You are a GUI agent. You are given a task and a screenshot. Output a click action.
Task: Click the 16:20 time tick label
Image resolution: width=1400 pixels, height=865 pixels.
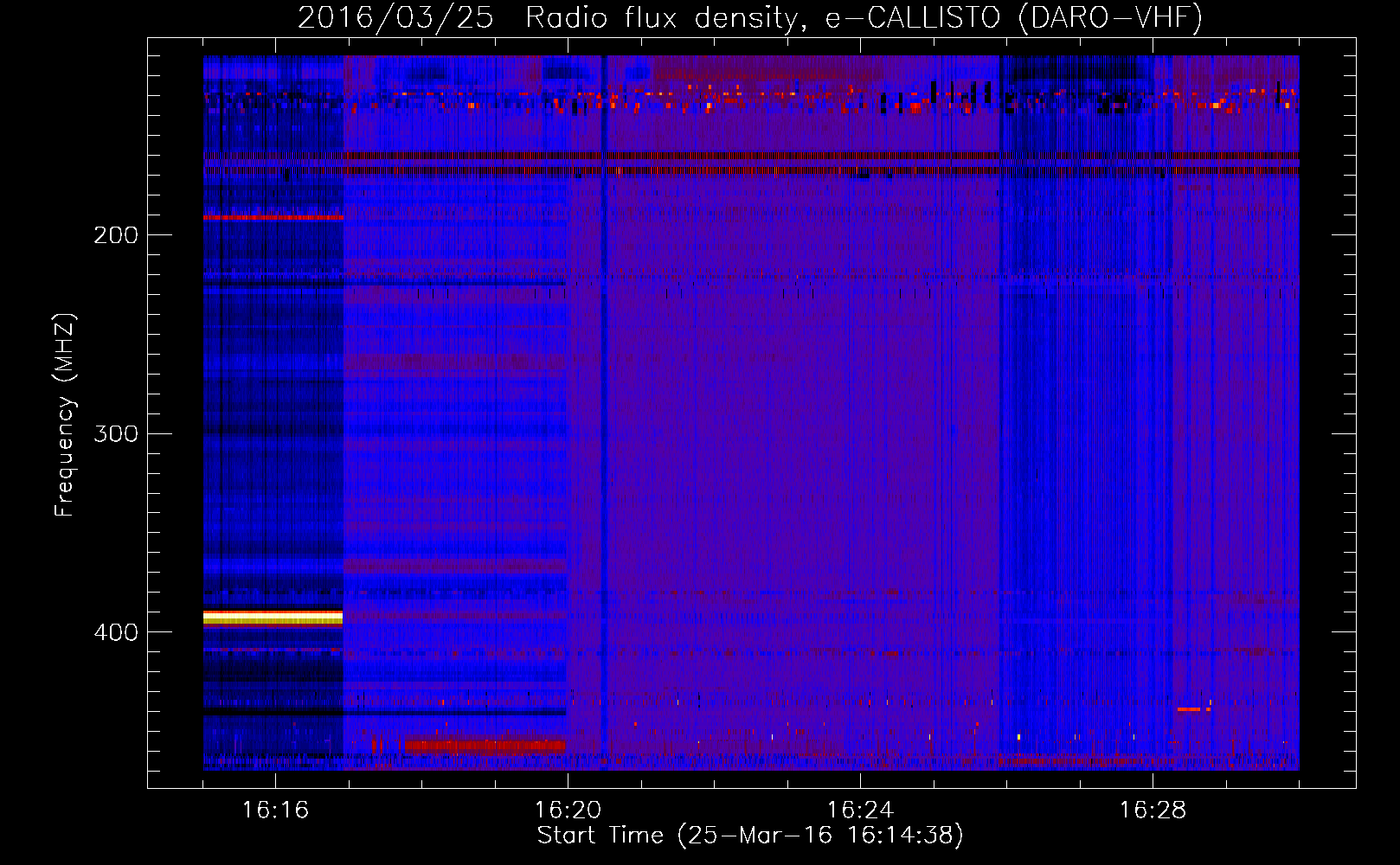(x=568, y=811)
